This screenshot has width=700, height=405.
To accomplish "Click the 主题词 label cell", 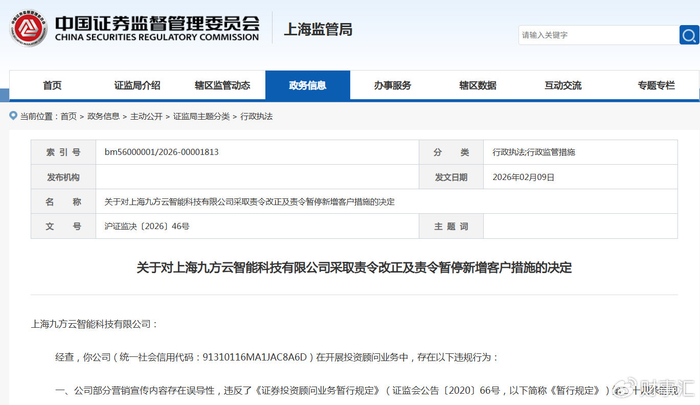I will (451, 226).
